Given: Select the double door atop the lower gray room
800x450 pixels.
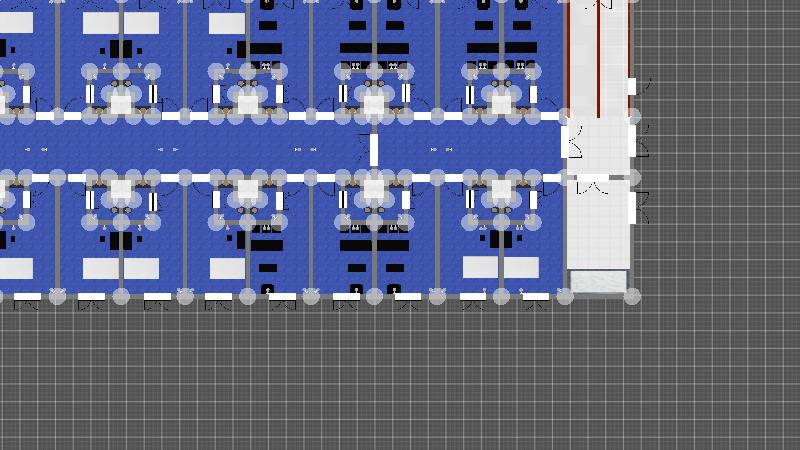Looking at the screenshot, I should click(x=592, y=185).
